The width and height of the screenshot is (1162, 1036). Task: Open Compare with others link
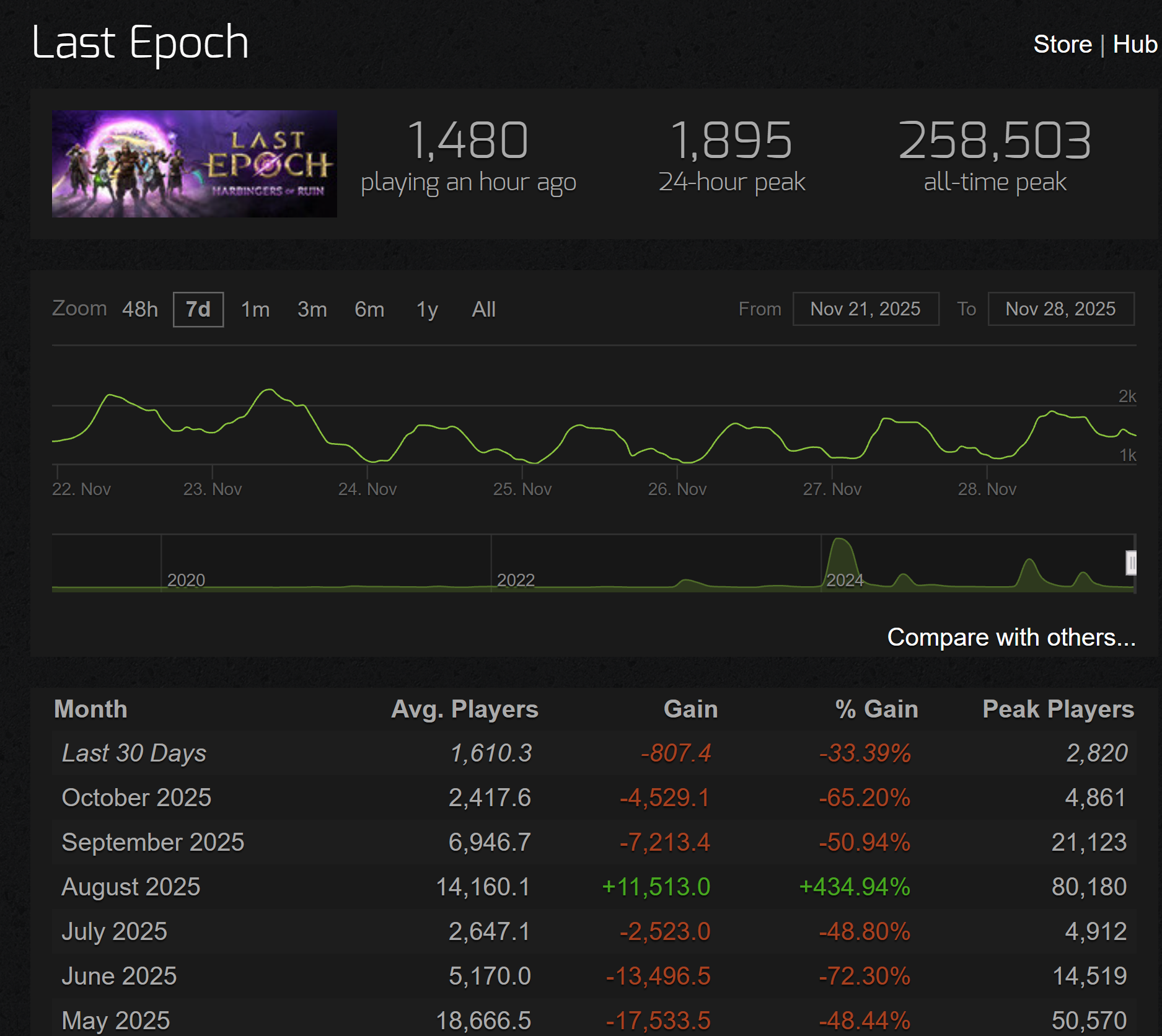click(x=1011, y=637)
